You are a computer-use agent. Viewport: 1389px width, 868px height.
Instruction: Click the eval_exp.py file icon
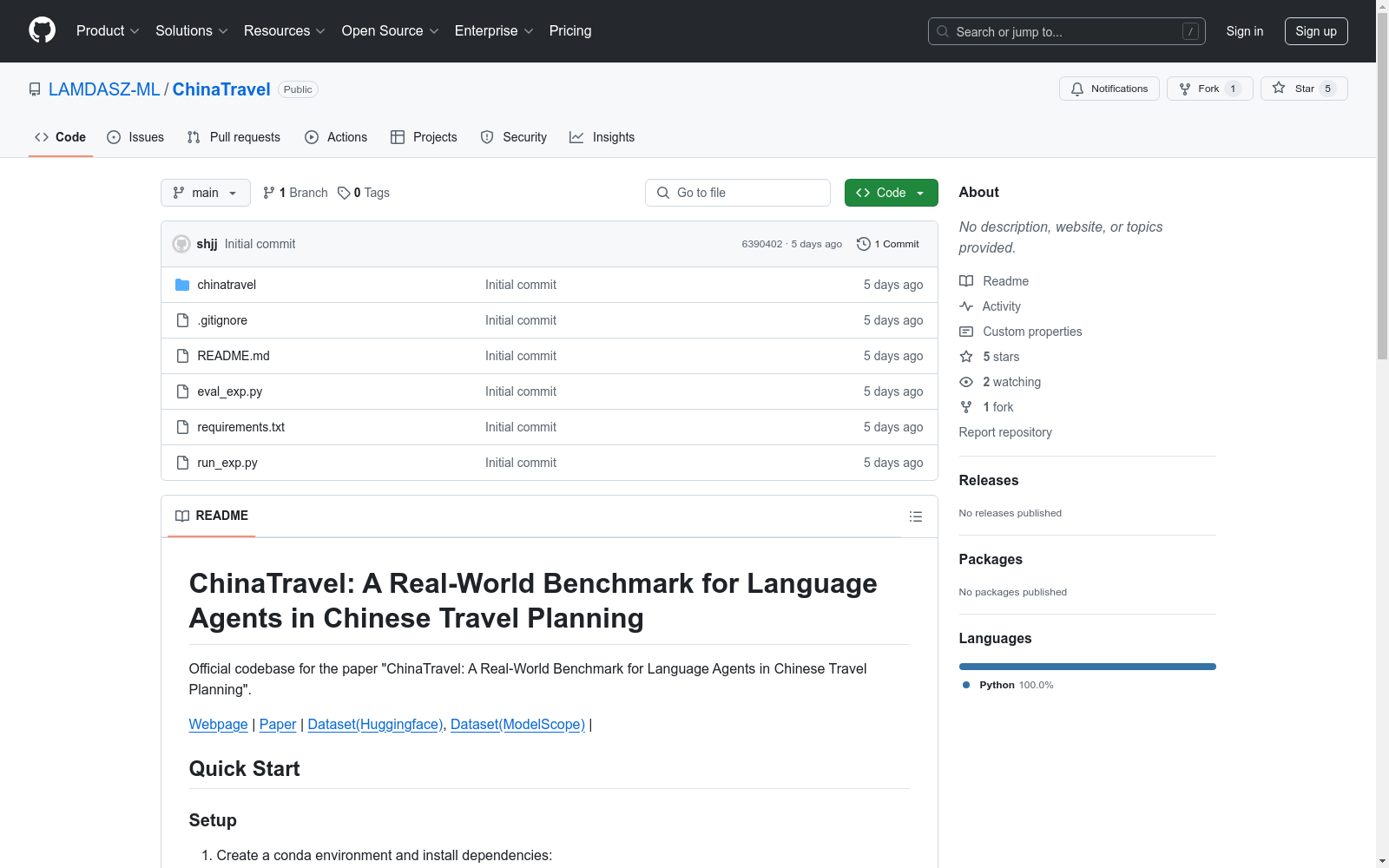[182, 391]
